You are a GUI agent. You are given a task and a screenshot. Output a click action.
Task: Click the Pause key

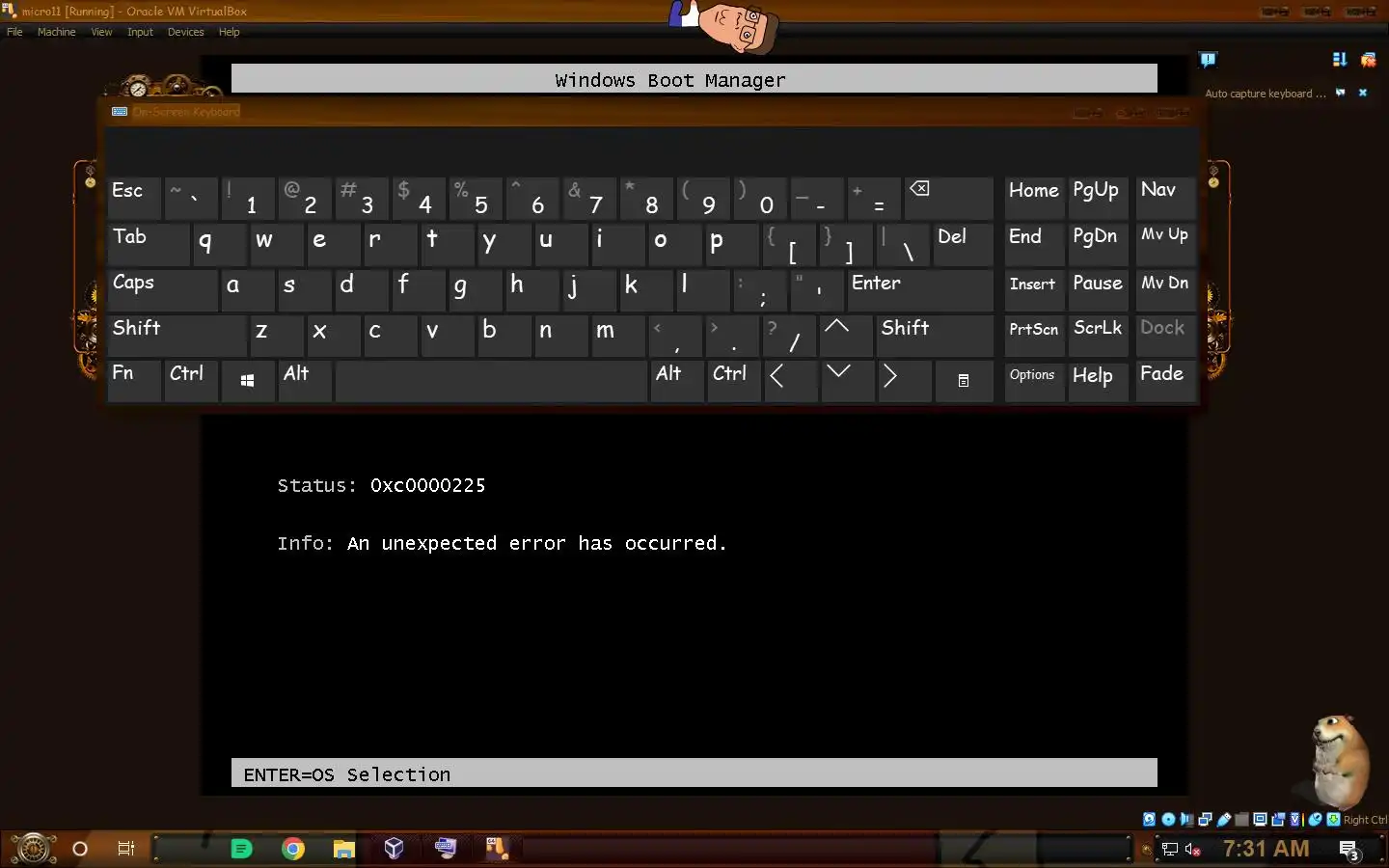(x=1098, y=290)
